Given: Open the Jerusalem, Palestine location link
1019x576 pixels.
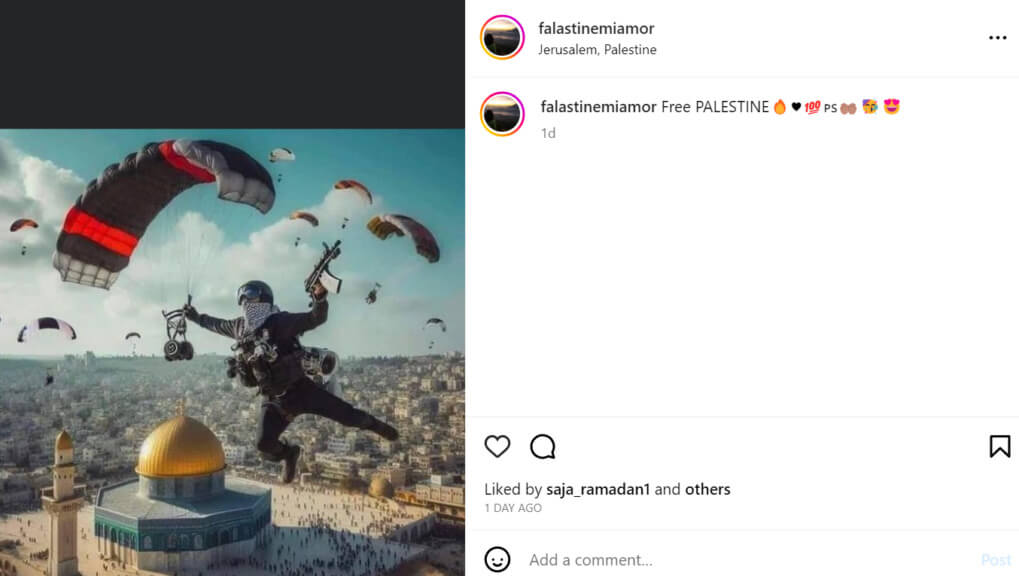Looking at the screenshot, I should point(597,49).
